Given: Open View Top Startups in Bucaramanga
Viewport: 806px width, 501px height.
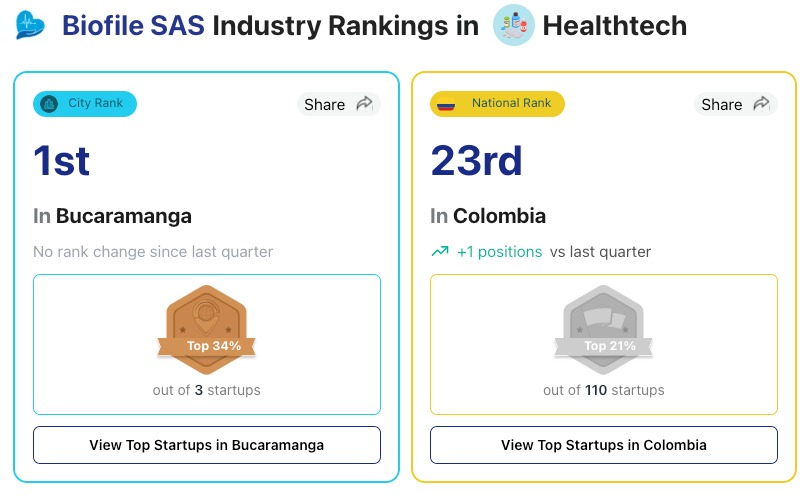Looking at the screenshot, I should point(207,445).
